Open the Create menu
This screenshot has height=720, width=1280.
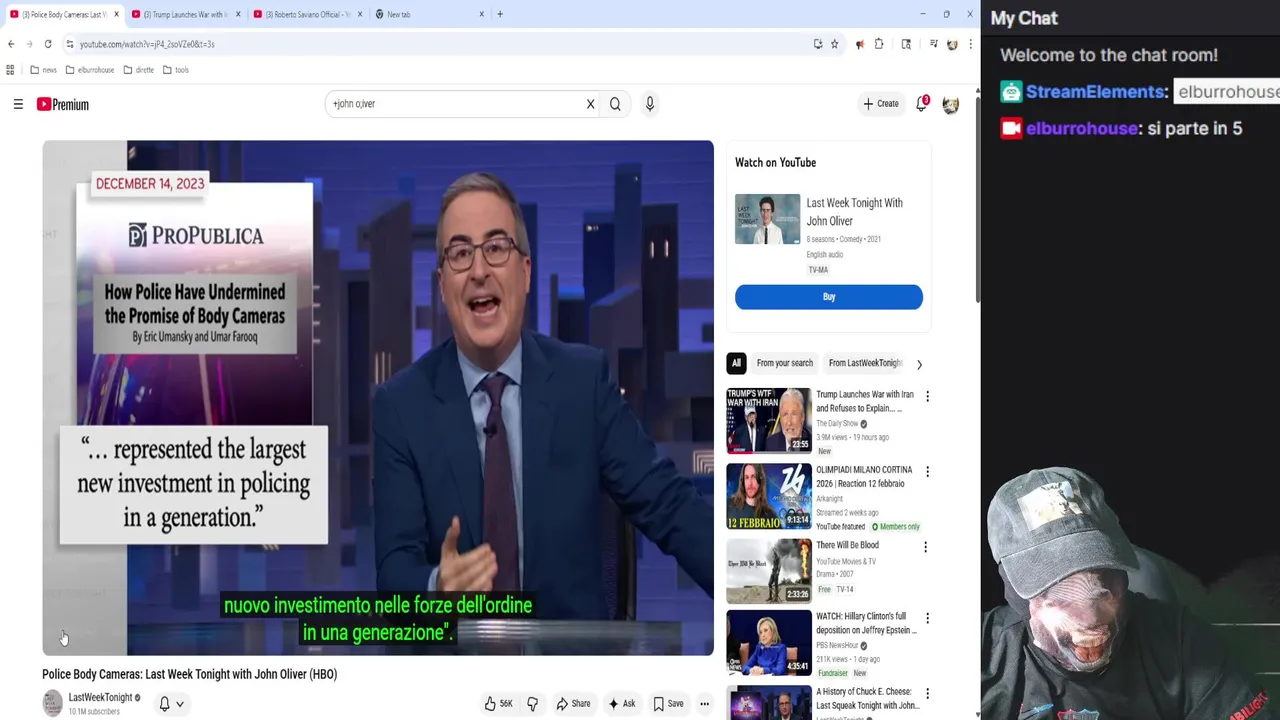[881, 104]
